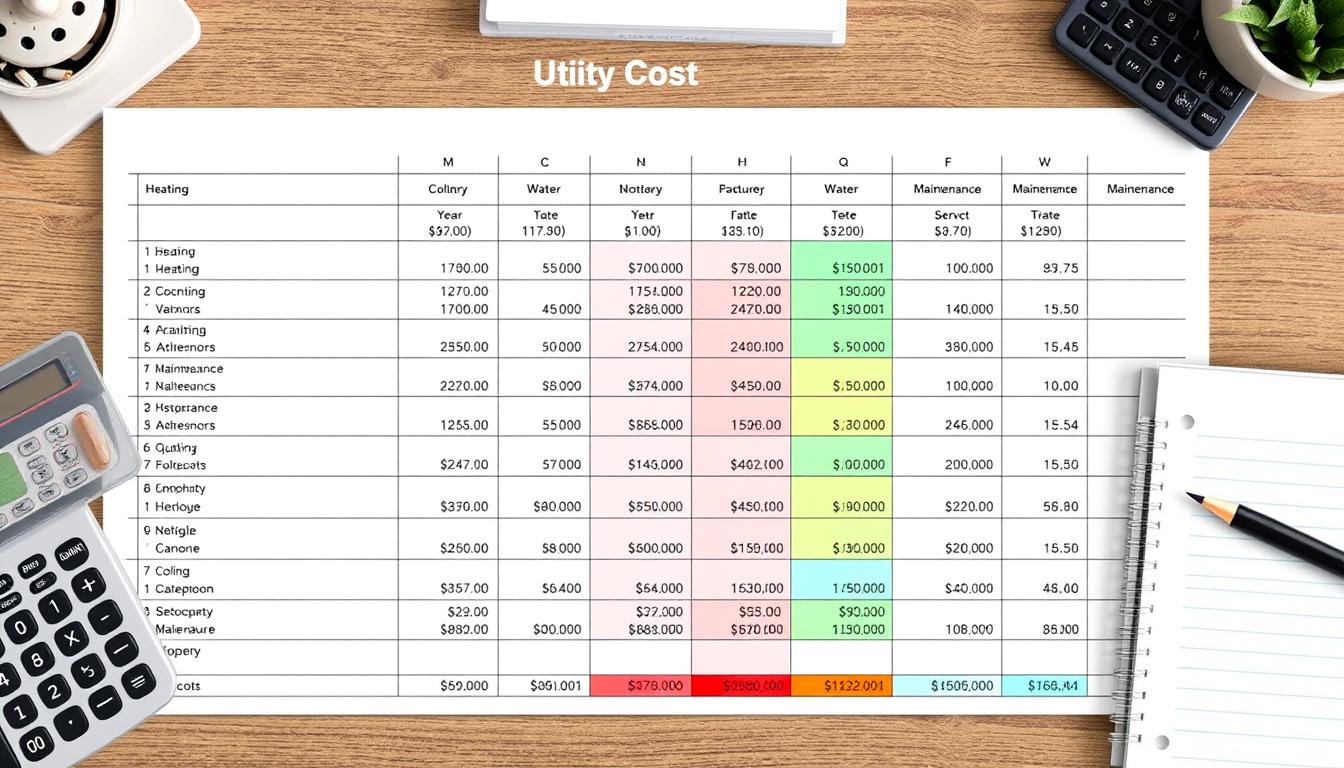
Task: Click the "Pactuery" column heading
Action: (742, 189)
